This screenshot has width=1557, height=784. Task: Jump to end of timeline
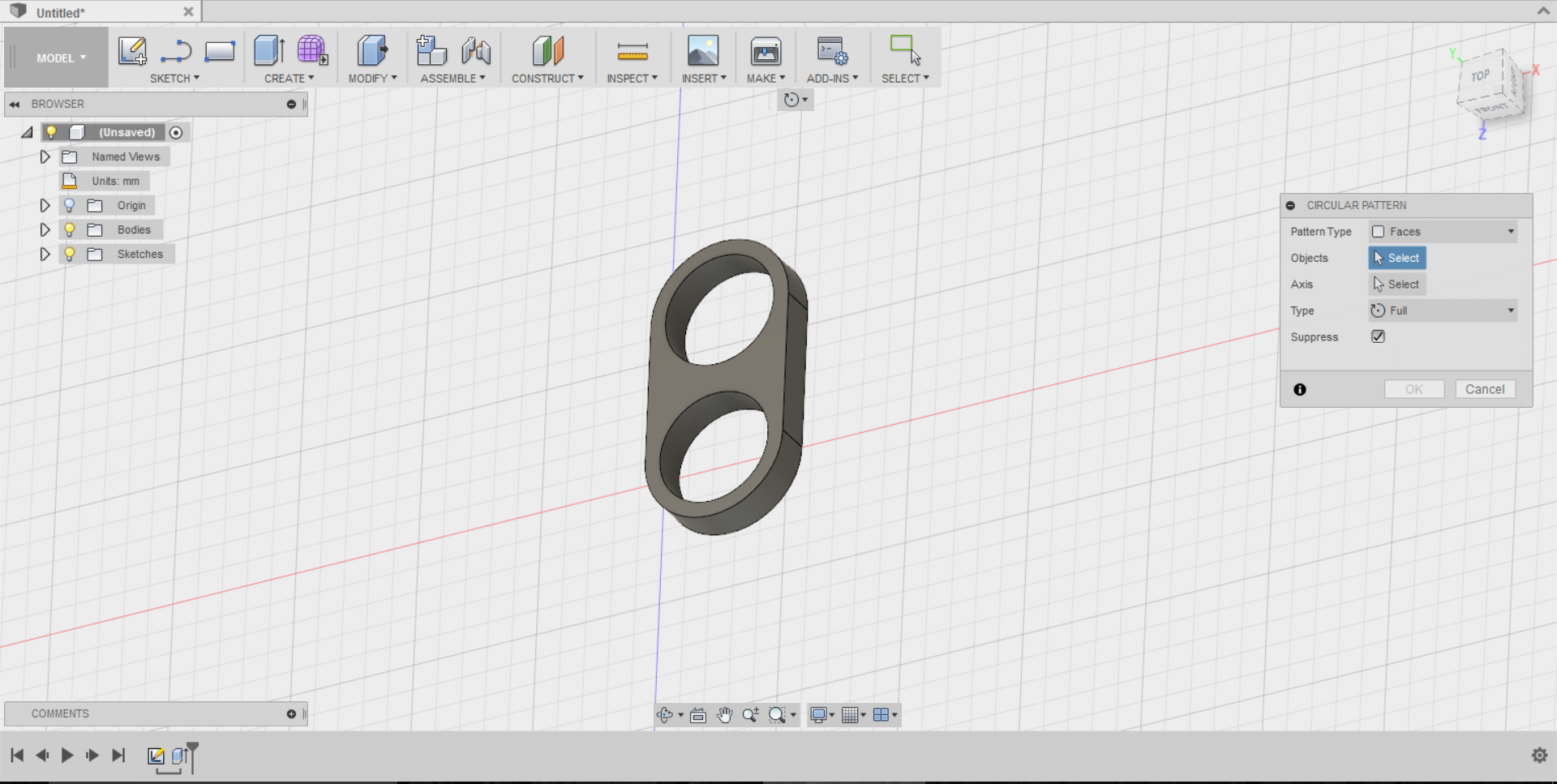coord(118,756)
